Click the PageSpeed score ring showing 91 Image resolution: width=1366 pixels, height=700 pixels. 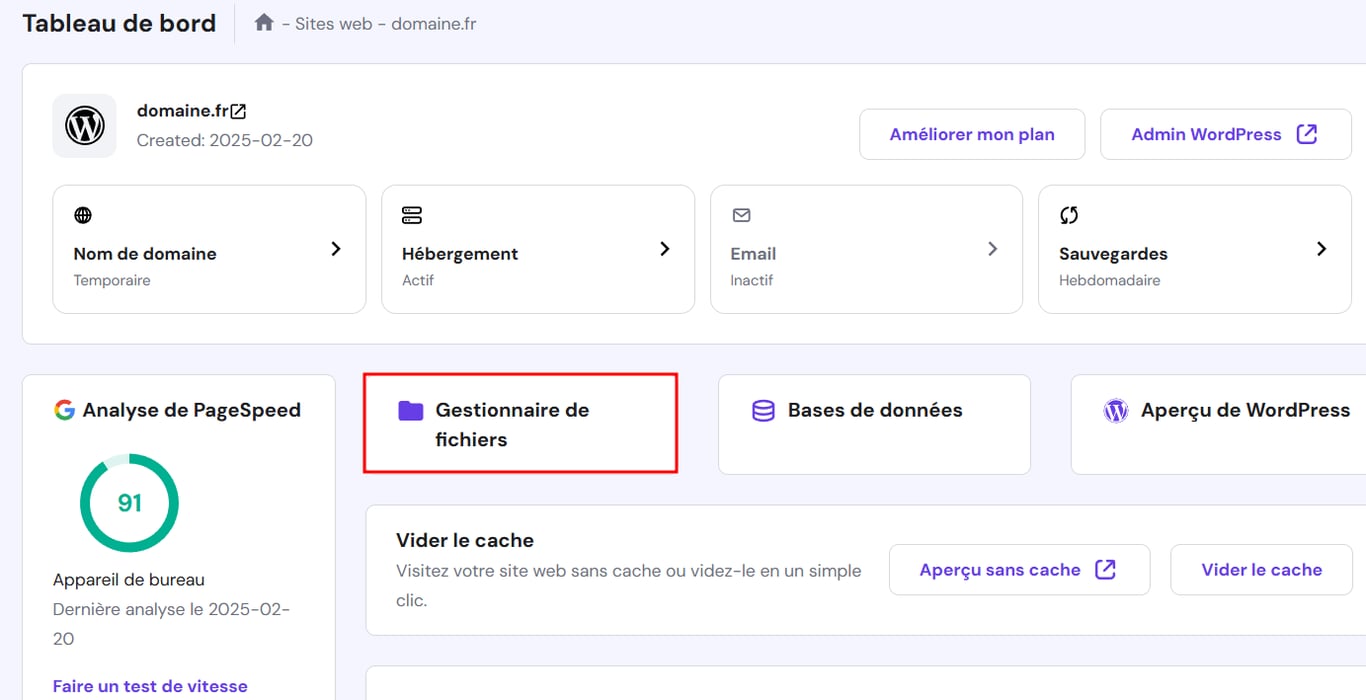click(129, 503)
